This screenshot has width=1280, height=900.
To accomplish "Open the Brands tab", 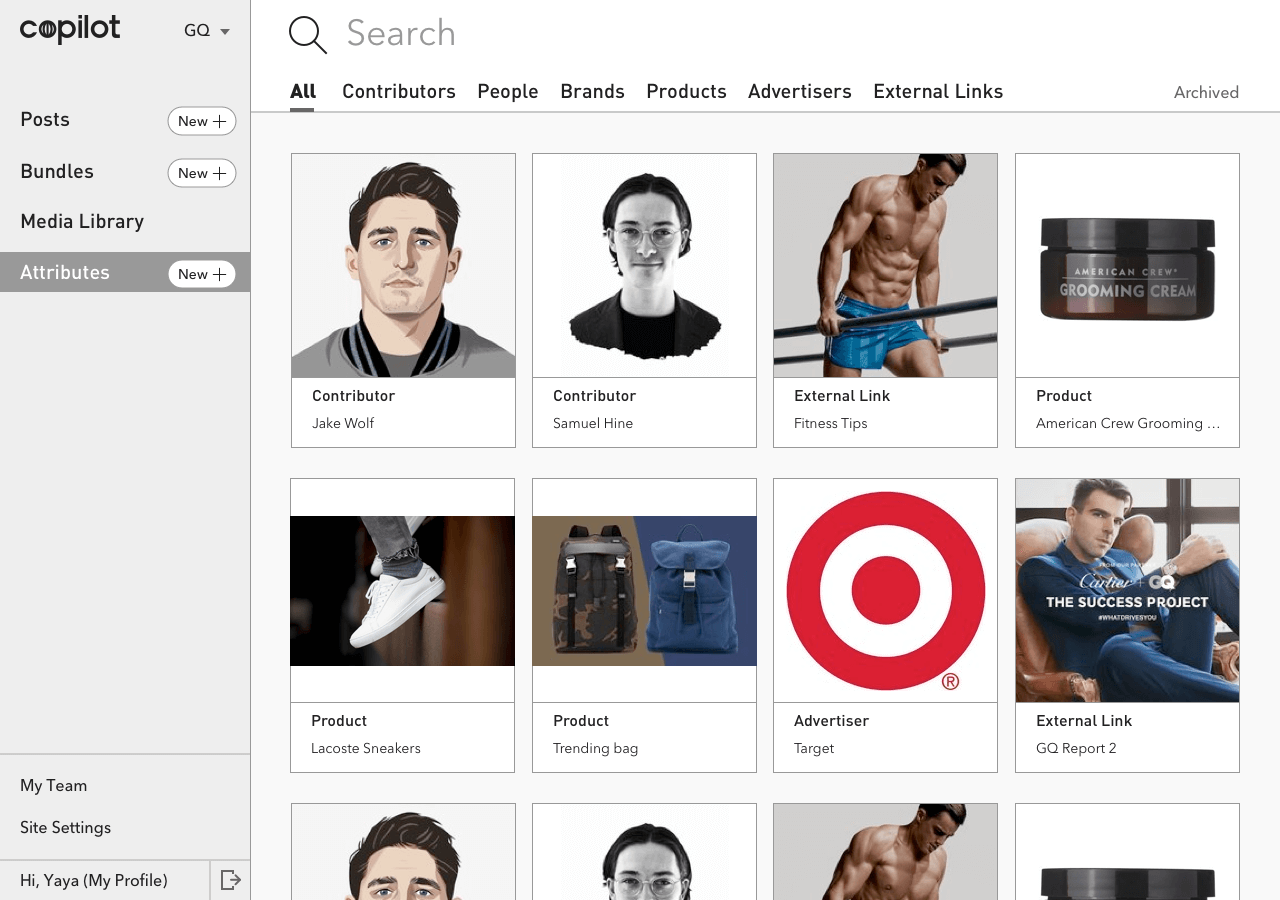I will 592,92.
